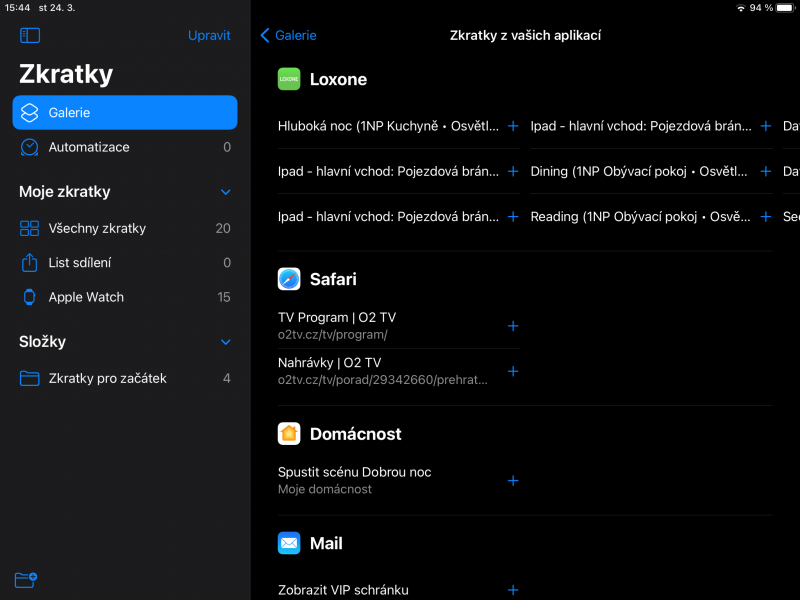Tap the battery indicator icon
Viewport: 800px width, 600px height.
tap(786, 8)
